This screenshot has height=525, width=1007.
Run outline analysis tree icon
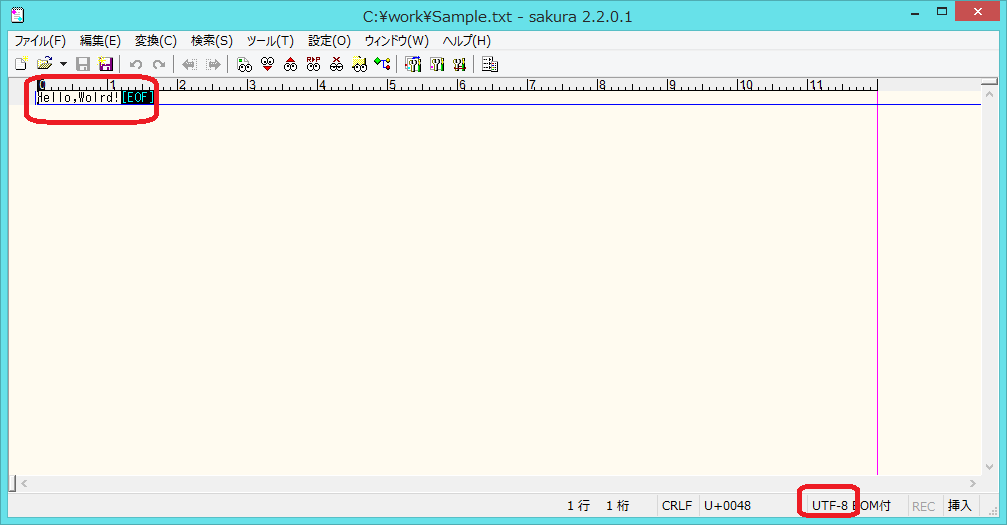pos(383,64)
